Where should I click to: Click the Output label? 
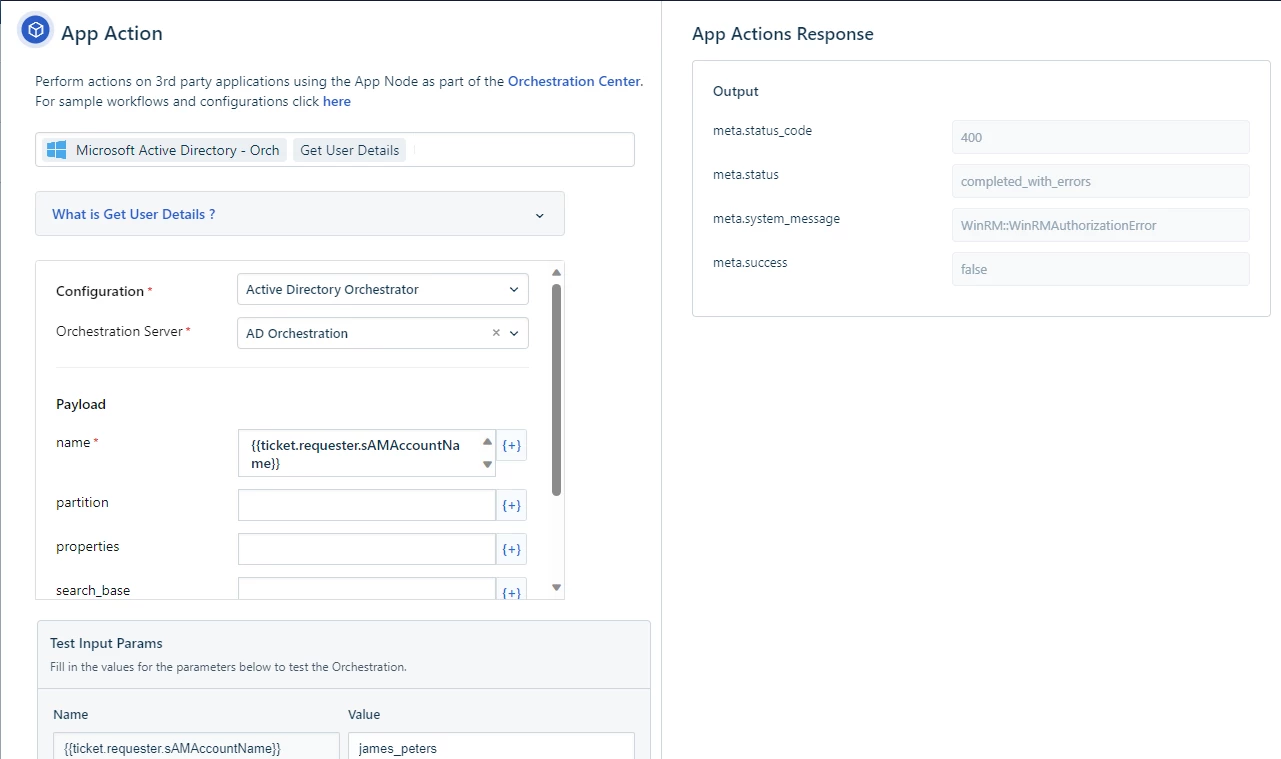(736, 91)
